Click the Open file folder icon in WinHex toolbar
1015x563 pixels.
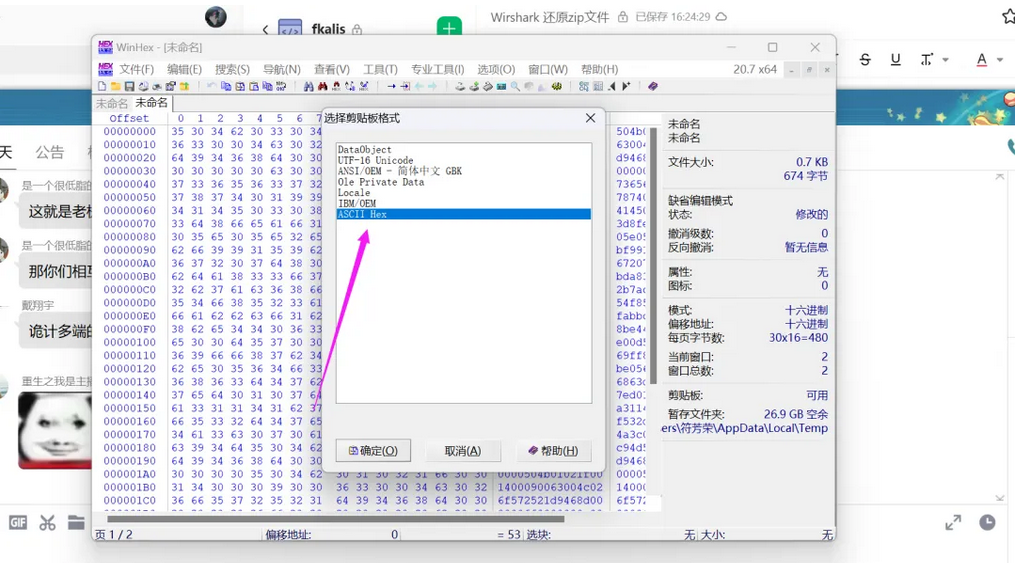[x=115, y=86]
